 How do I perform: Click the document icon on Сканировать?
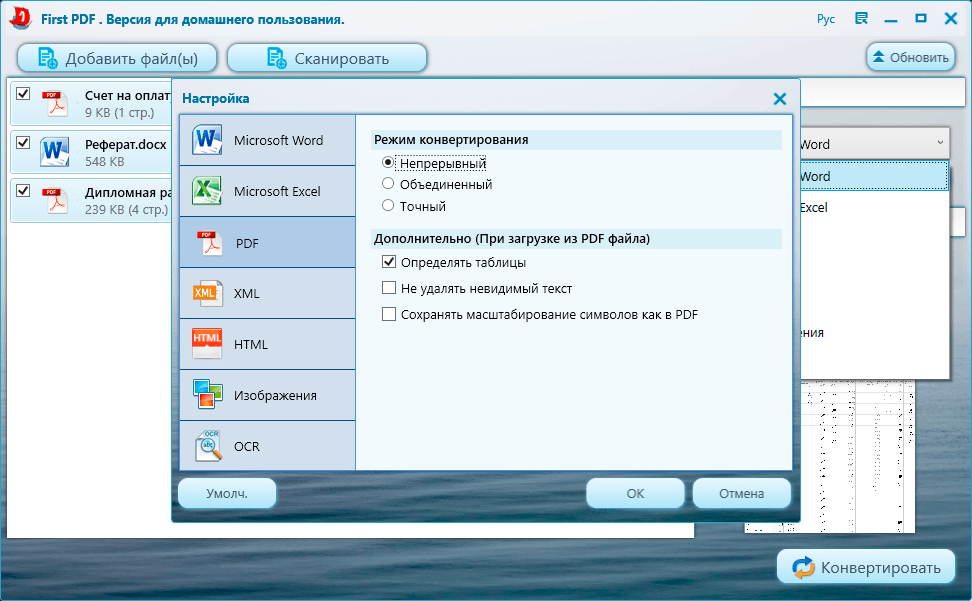point(276,58)
